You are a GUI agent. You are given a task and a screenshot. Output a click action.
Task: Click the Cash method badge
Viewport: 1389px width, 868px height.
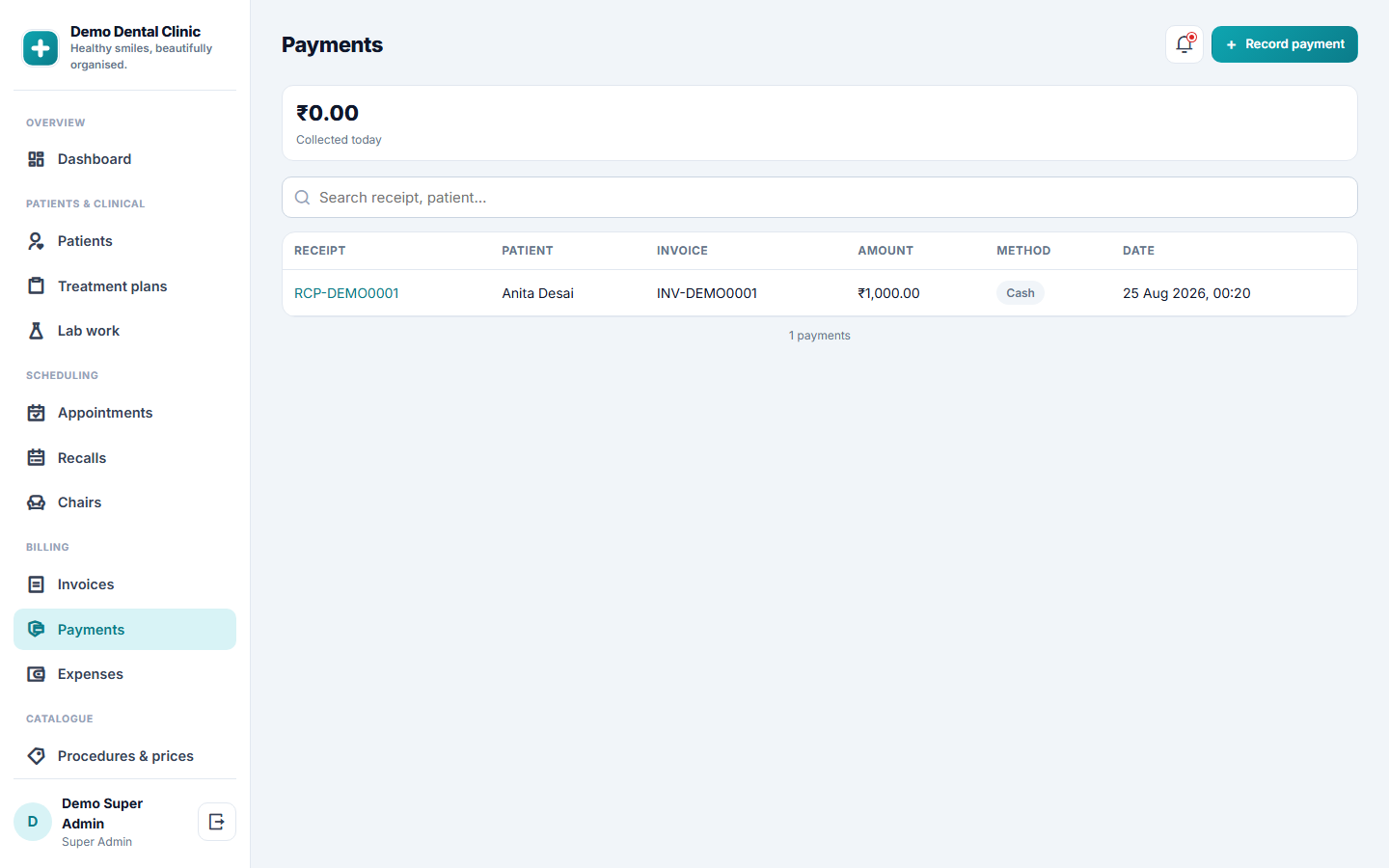[1021, 293]
